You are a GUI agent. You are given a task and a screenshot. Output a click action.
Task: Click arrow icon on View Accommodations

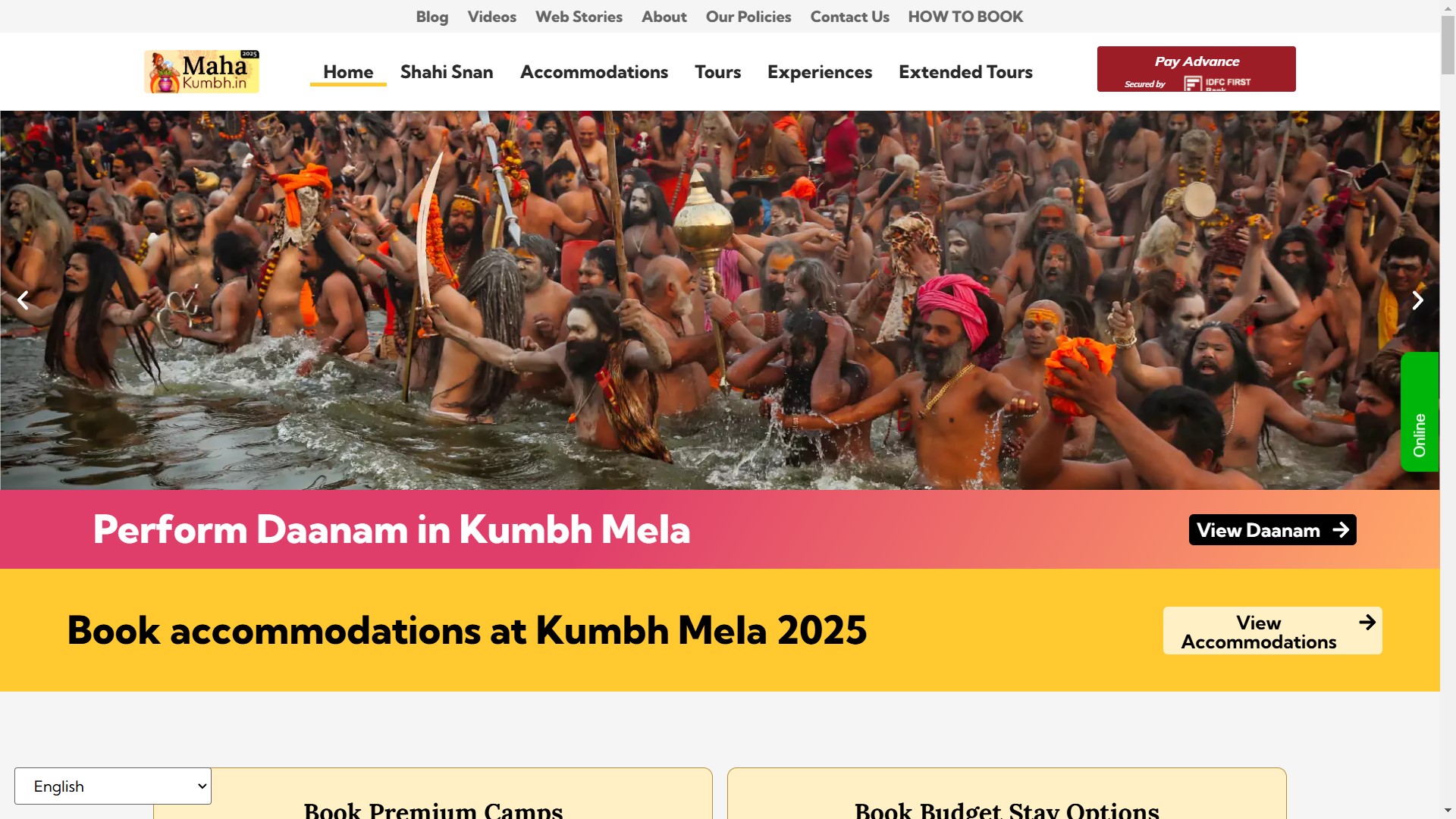[1367, 623]
